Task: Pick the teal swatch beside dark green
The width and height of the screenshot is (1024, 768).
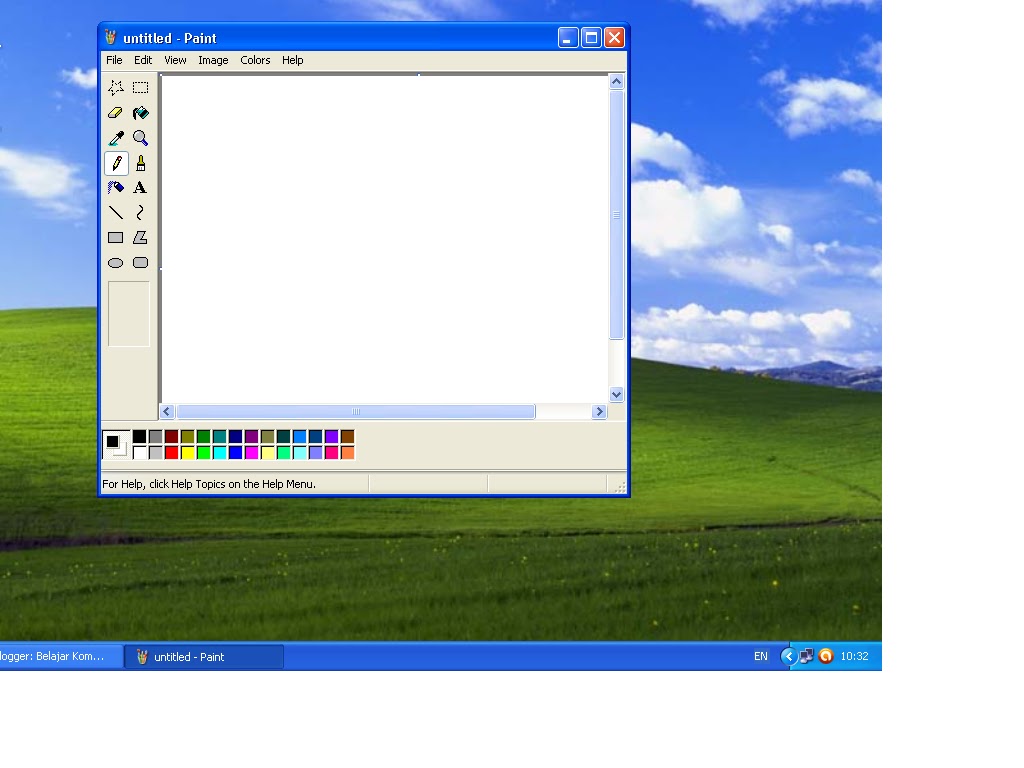Action: point(219,437)
